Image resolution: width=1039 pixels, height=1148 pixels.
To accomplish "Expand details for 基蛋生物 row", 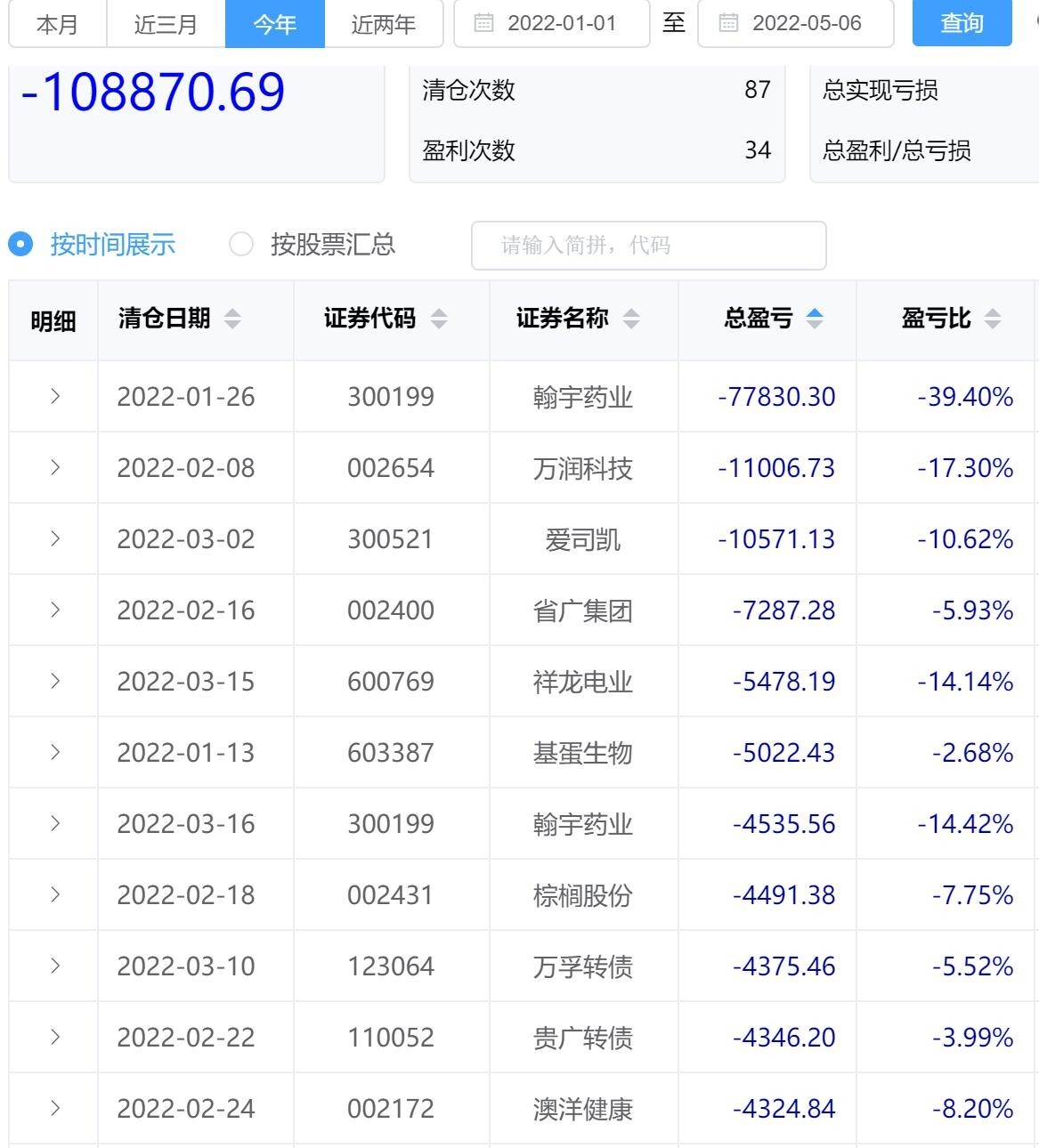I will pos(55,752).
